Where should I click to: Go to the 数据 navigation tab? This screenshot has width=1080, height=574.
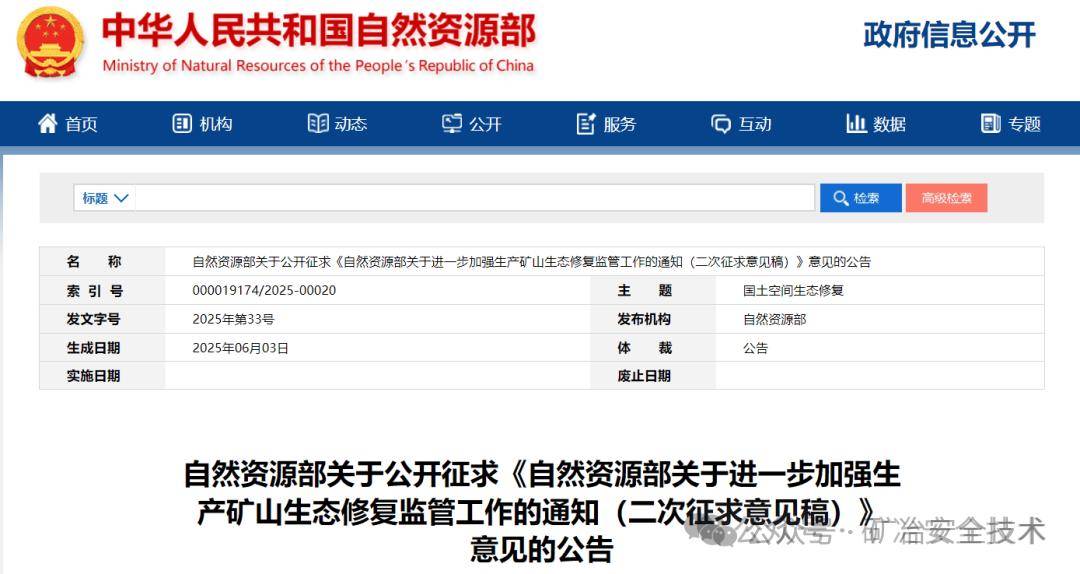tap(876, 124)
